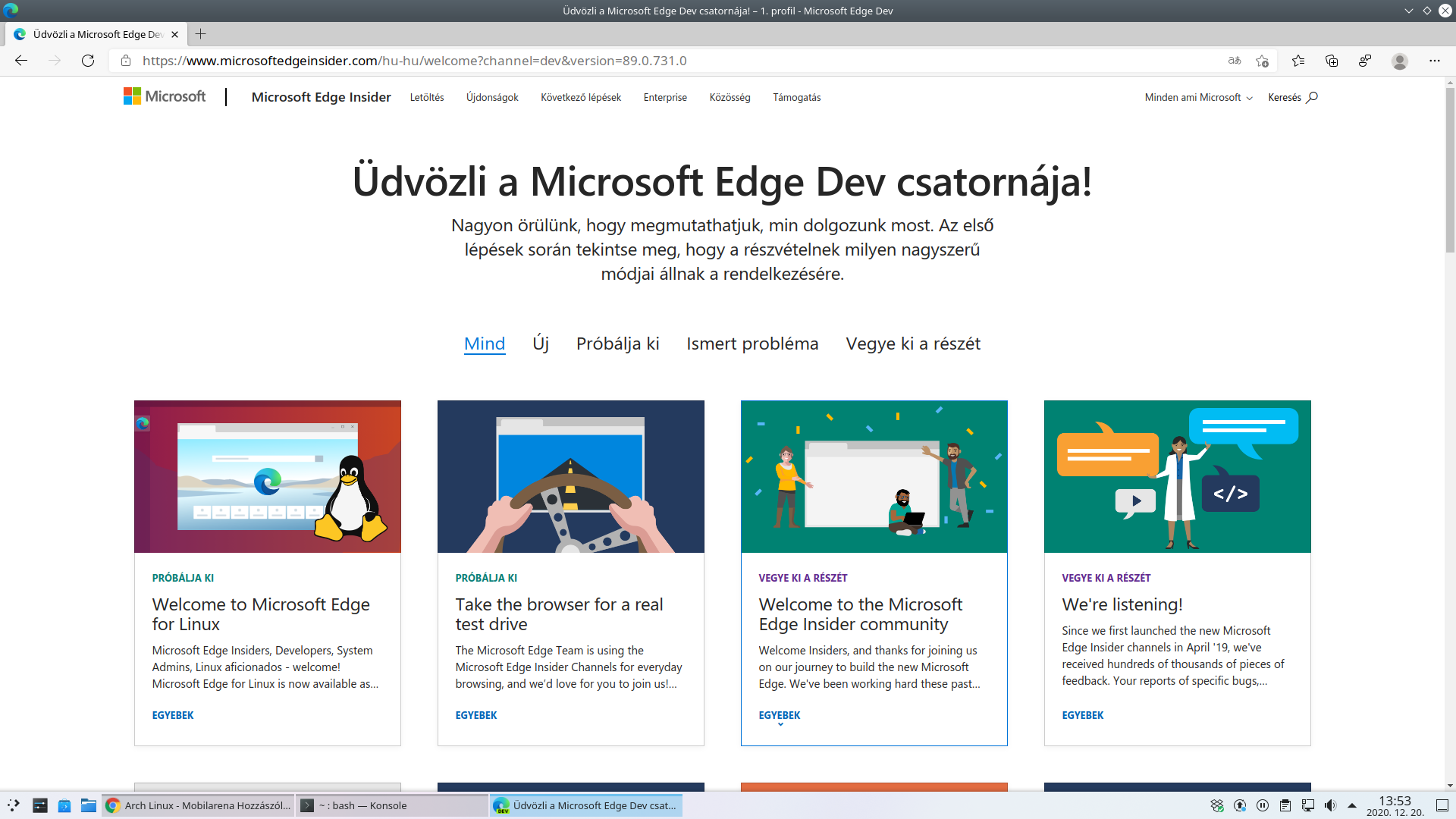The height and width of the screenshot is (819, 1456).
Task: Click EGYEBEK under Take the browser test drive
Action: click(476, 715)
